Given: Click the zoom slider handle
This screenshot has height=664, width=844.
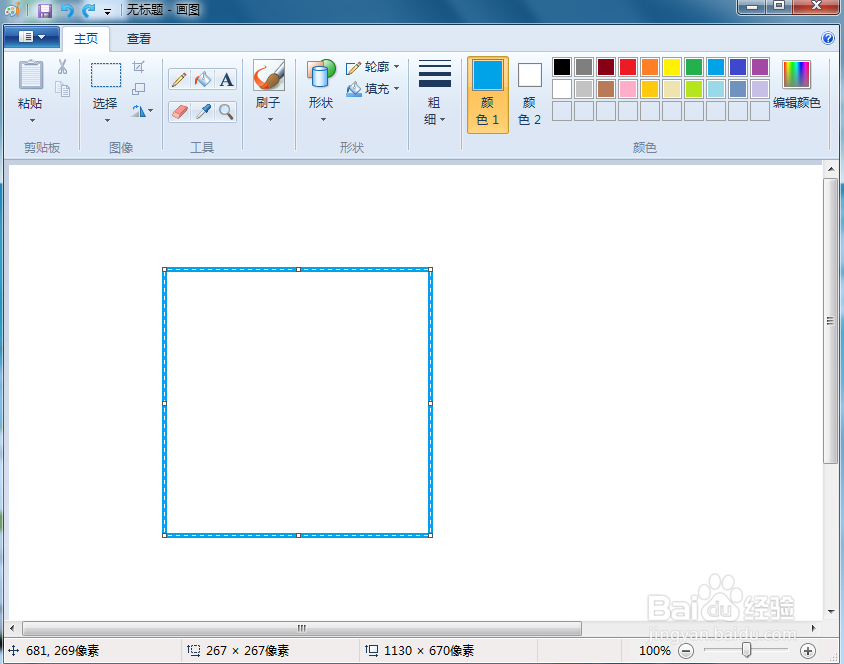Looking at the screenshot, I should (746, 650).
